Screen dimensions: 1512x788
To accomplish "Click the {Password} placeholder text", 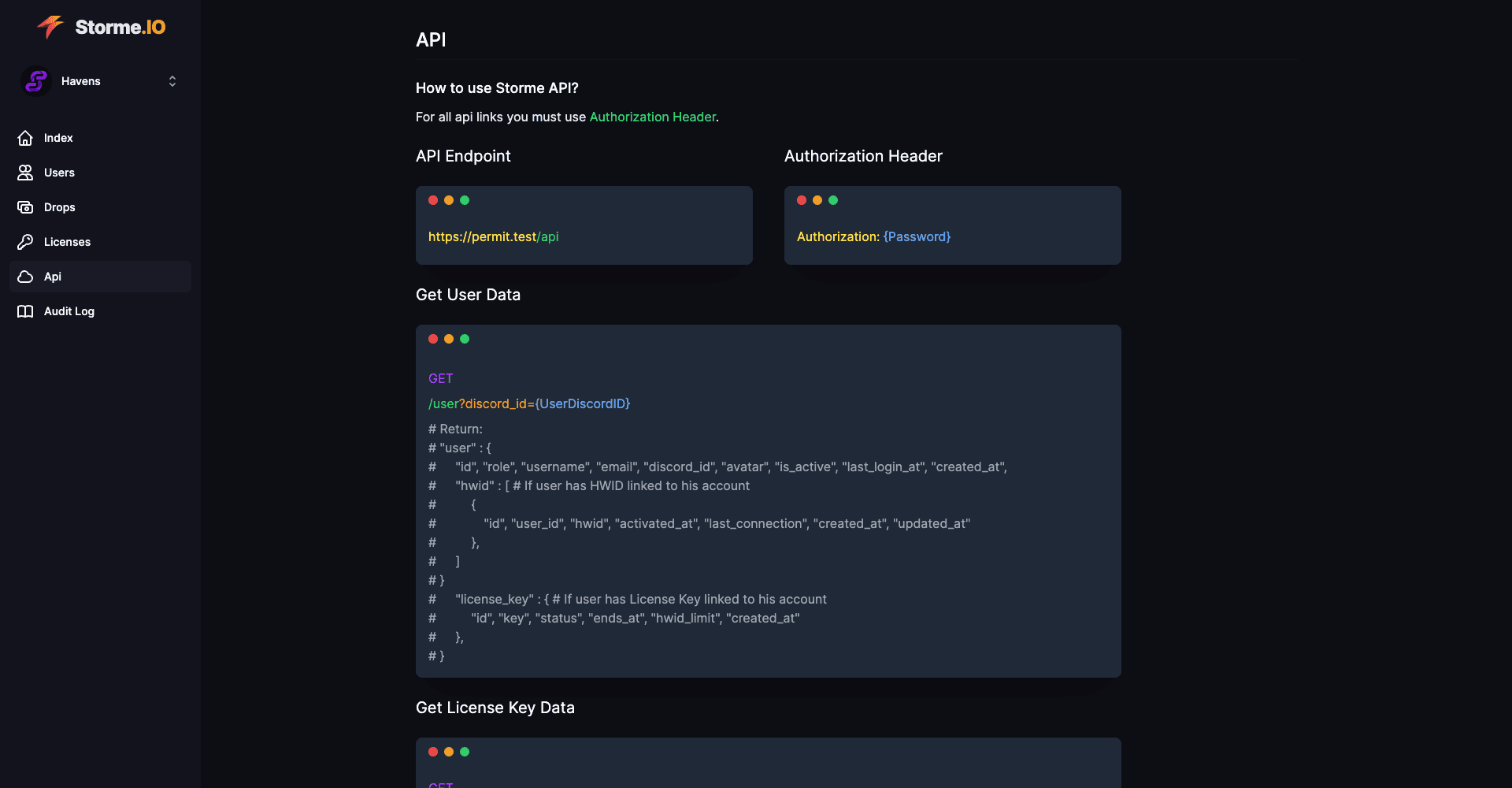I will 917,236.
